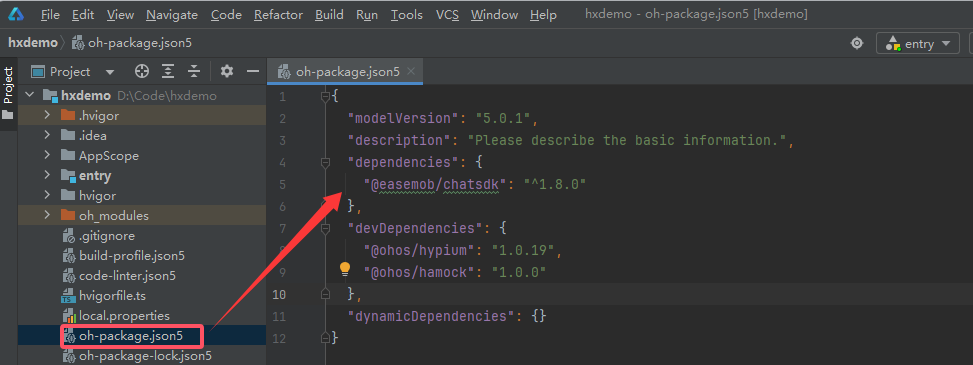Click hxdemo breadcrumb in navigation bar
This screenshot has width=973, height=365.
[x=32, y=43]
